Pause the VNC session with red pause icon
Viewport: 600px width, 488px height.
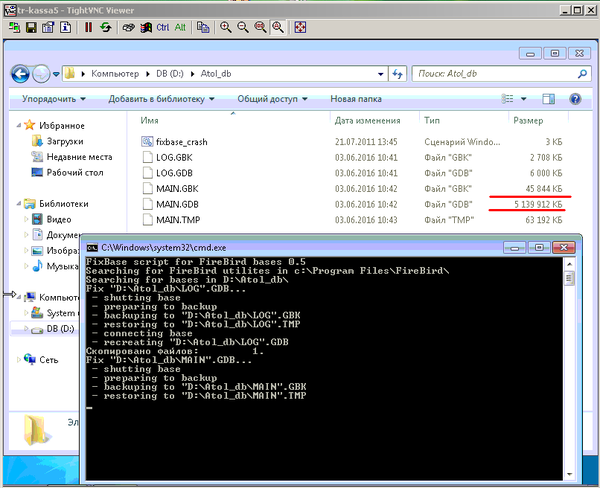(x=88, y=27)
